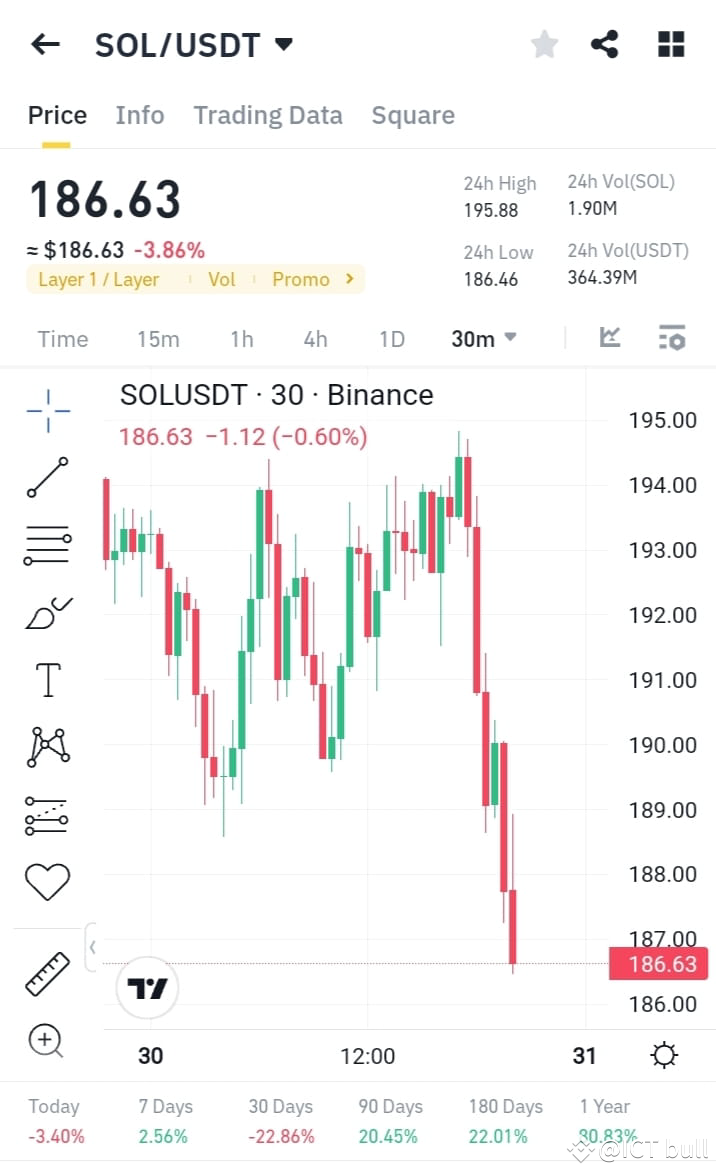Open chart display settings gear
Screen dimensions: 716x1172
pyautogui.click(x=663, y=1054)
